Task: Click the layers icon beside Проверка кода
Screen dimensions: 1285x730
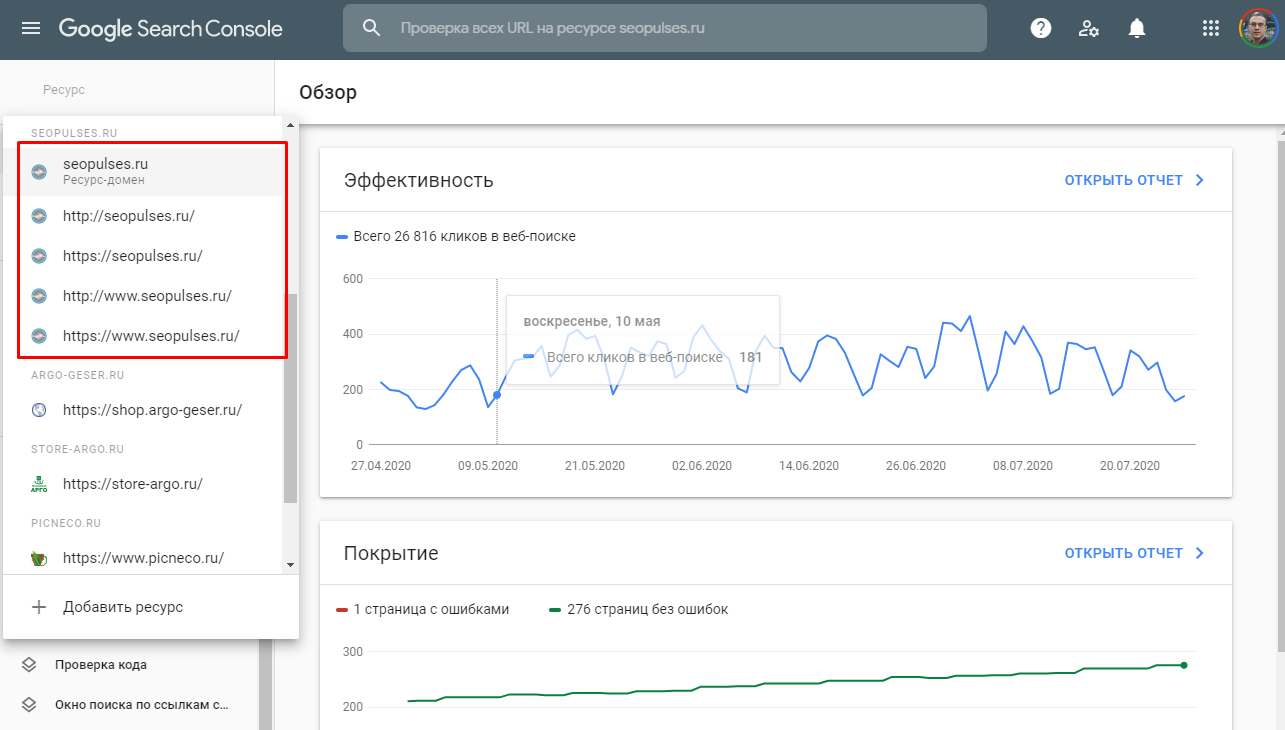Action: [x=29, y=665]
